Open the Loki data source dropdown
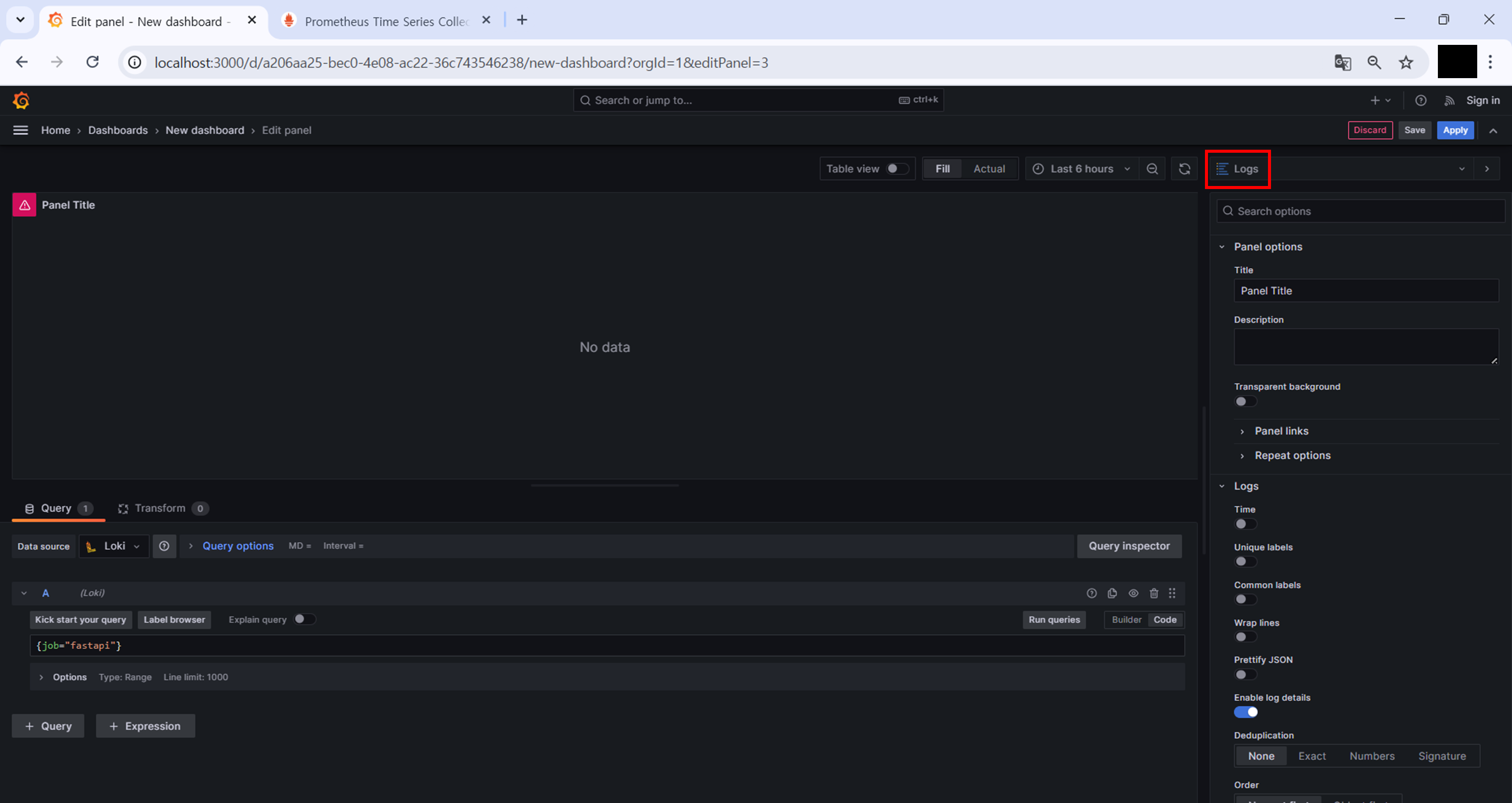Screen dimensions: 1512x803 [x=114, y=546]
